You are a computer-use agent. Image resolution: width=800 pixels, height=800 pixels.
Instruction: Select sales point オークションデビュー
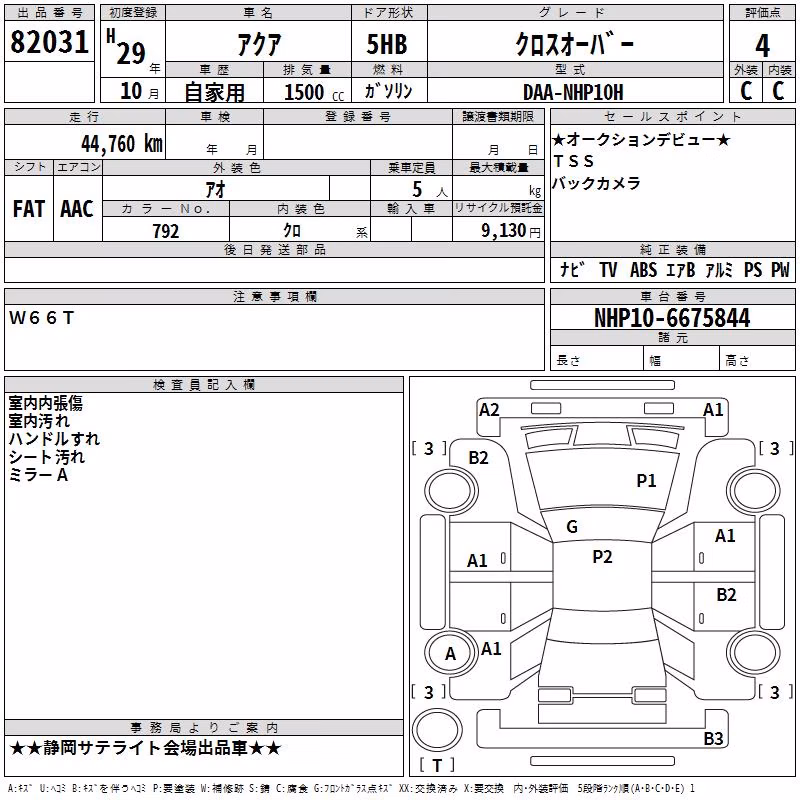pyautogui.click(x=641, y=139)
